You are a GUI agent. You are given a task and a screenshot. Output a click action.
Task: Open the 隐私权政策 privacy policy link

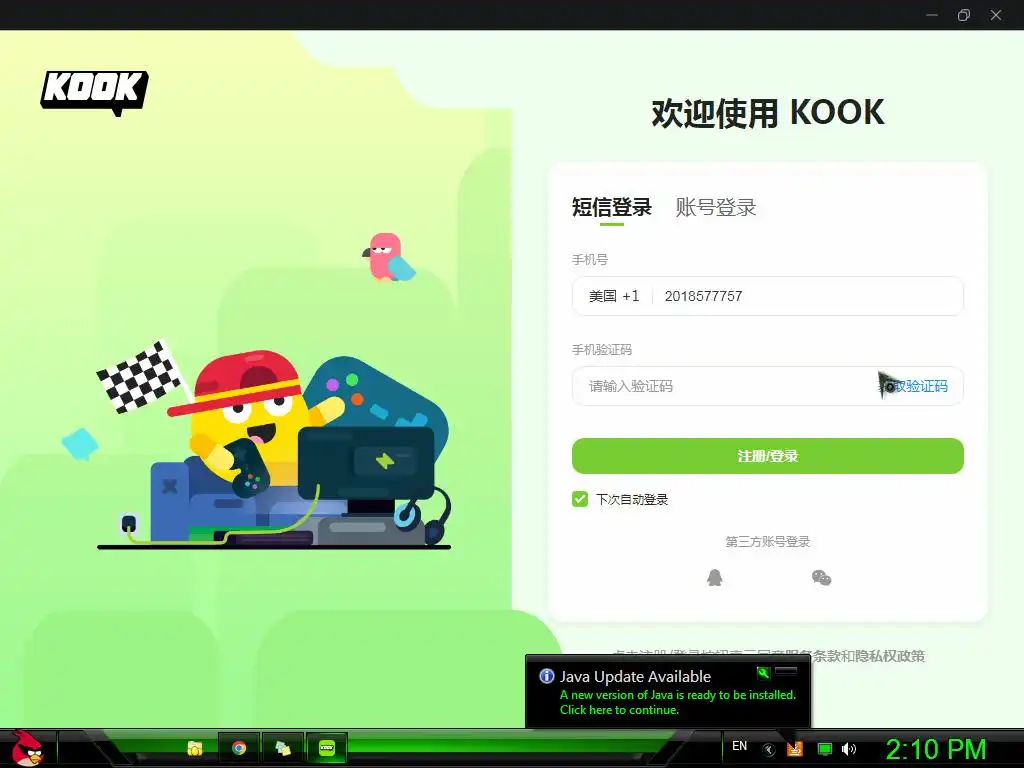(891, 656)
